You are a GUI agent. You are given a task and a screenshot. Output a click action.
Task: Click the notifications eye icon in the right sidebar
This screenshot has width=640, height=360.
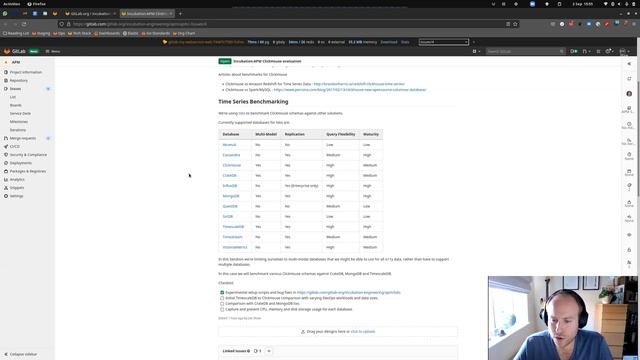(629, 235)
